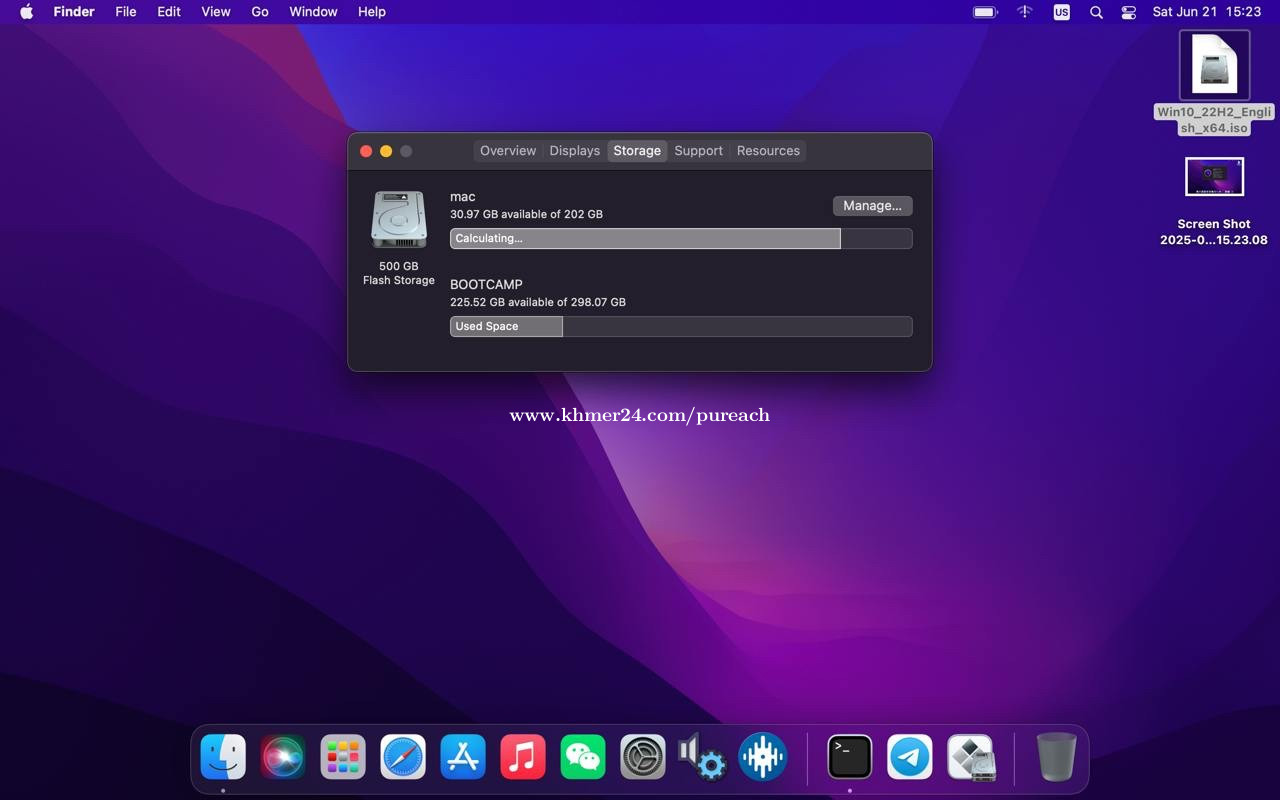The width and height of the screenshot is (1280, 800).
Task: Select the Storage tab
Action: pyautogui.click(x=637, y=151)
